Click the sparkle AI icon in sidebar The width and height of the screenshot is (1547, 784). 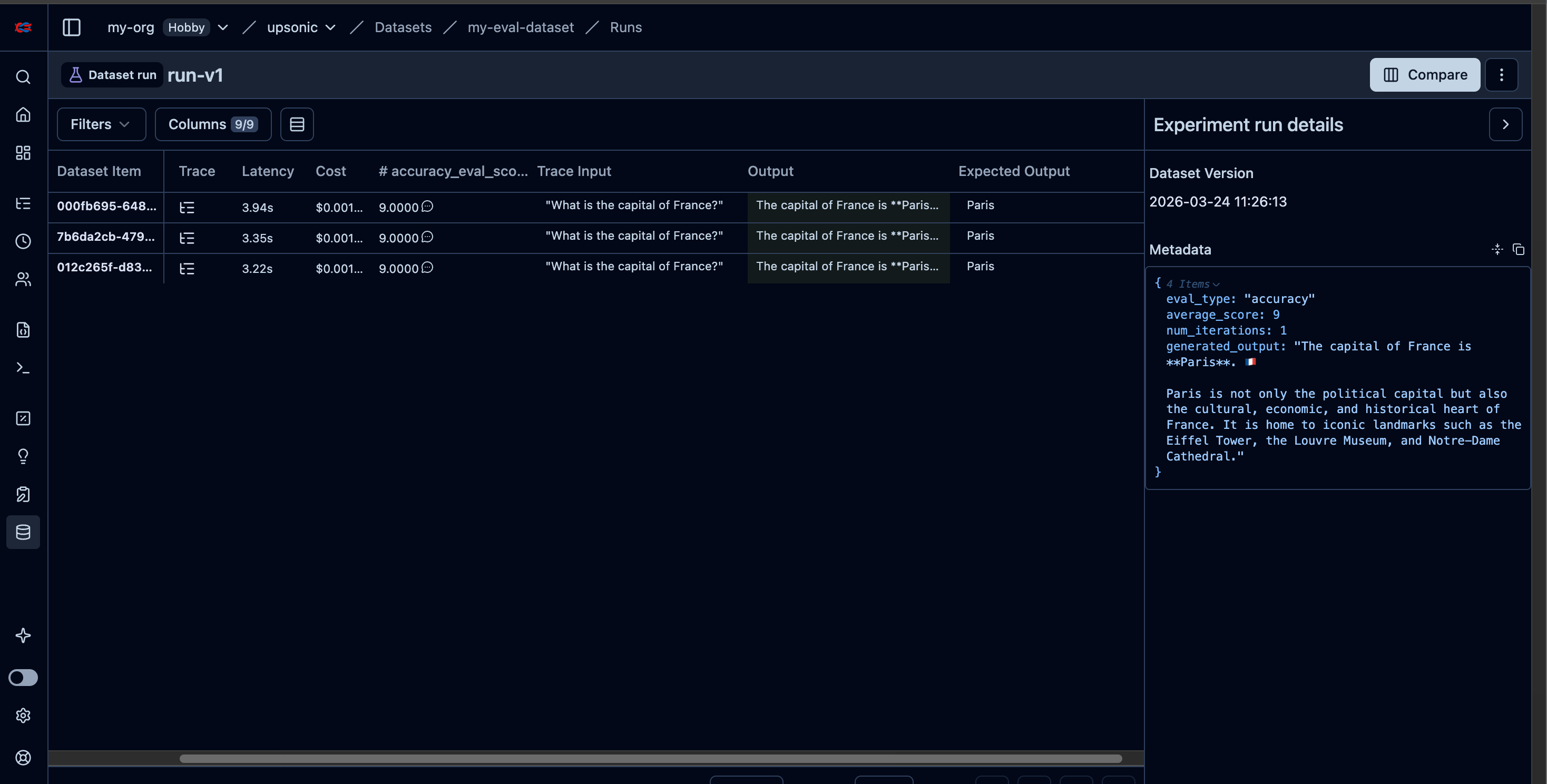[x=23, y=635]
